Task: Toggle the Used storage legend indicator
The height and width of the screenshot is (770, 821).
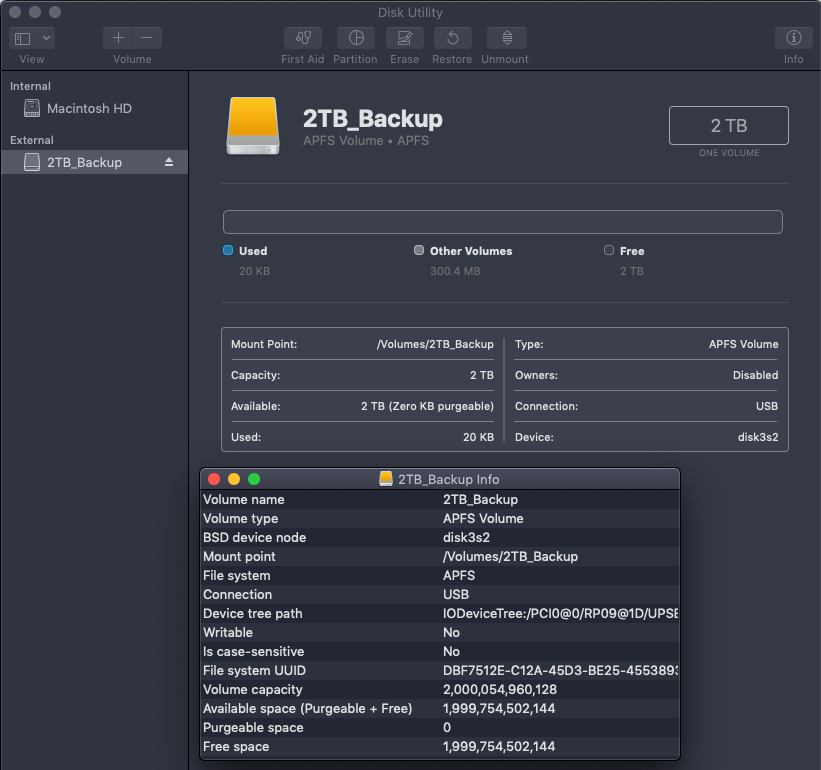Action: (x=227, y=250)
